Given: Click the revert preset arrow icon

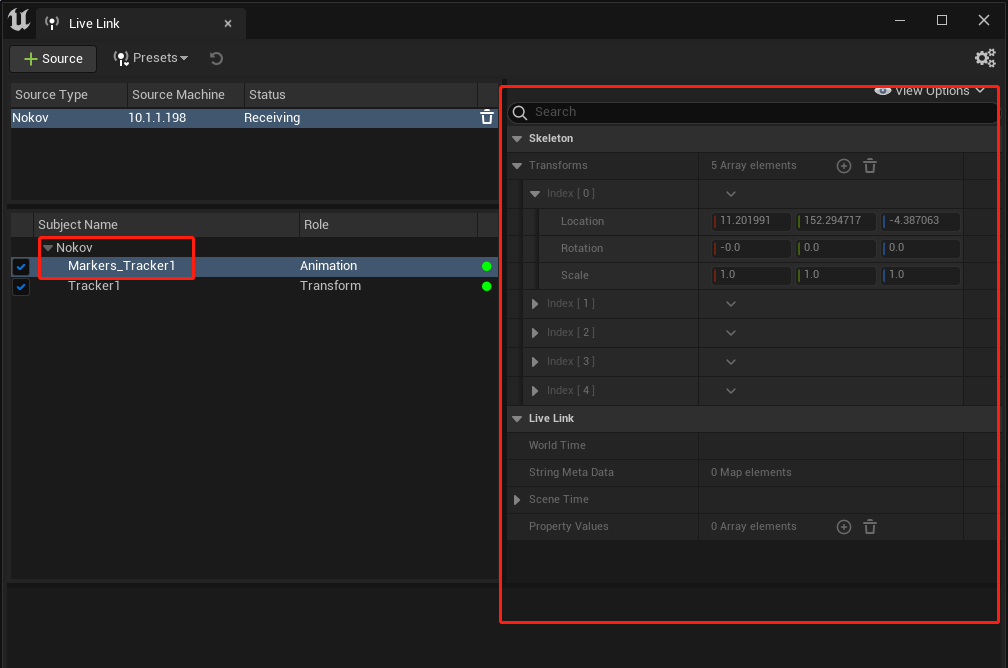Looking at the screenshot, I should pyautogui.click(x=216, y=59).
